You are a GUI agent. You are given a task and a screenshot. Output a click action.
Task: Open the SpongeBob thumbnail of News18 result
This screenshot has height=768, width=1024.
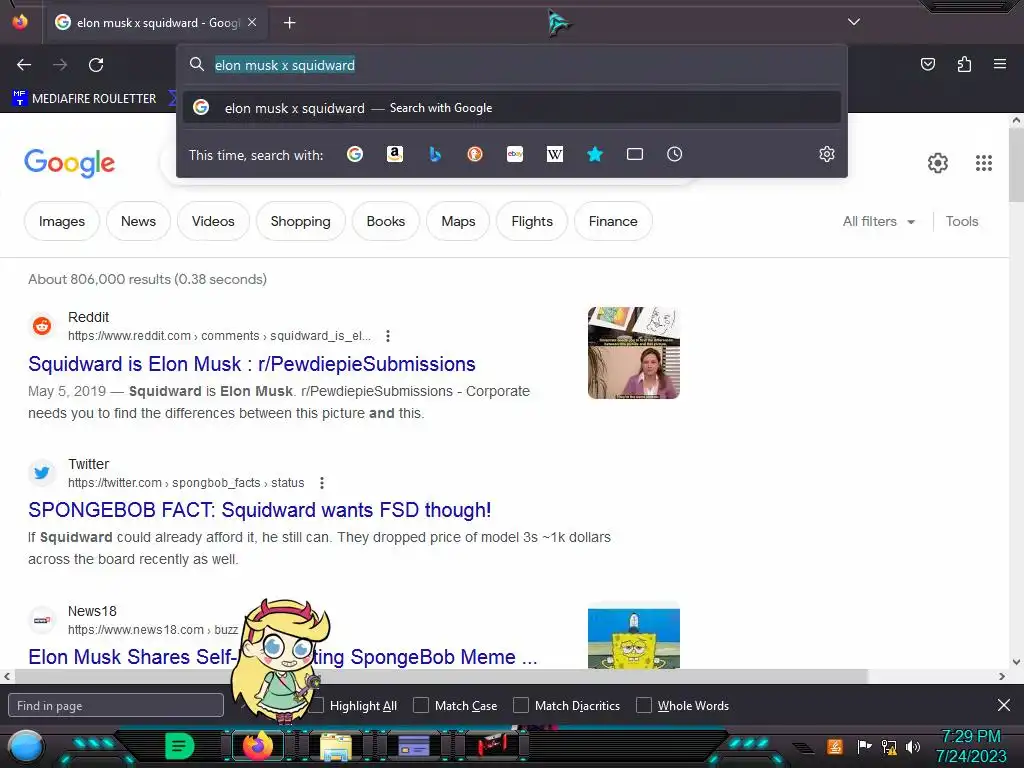pyautogui.click(x=633, y=638)
